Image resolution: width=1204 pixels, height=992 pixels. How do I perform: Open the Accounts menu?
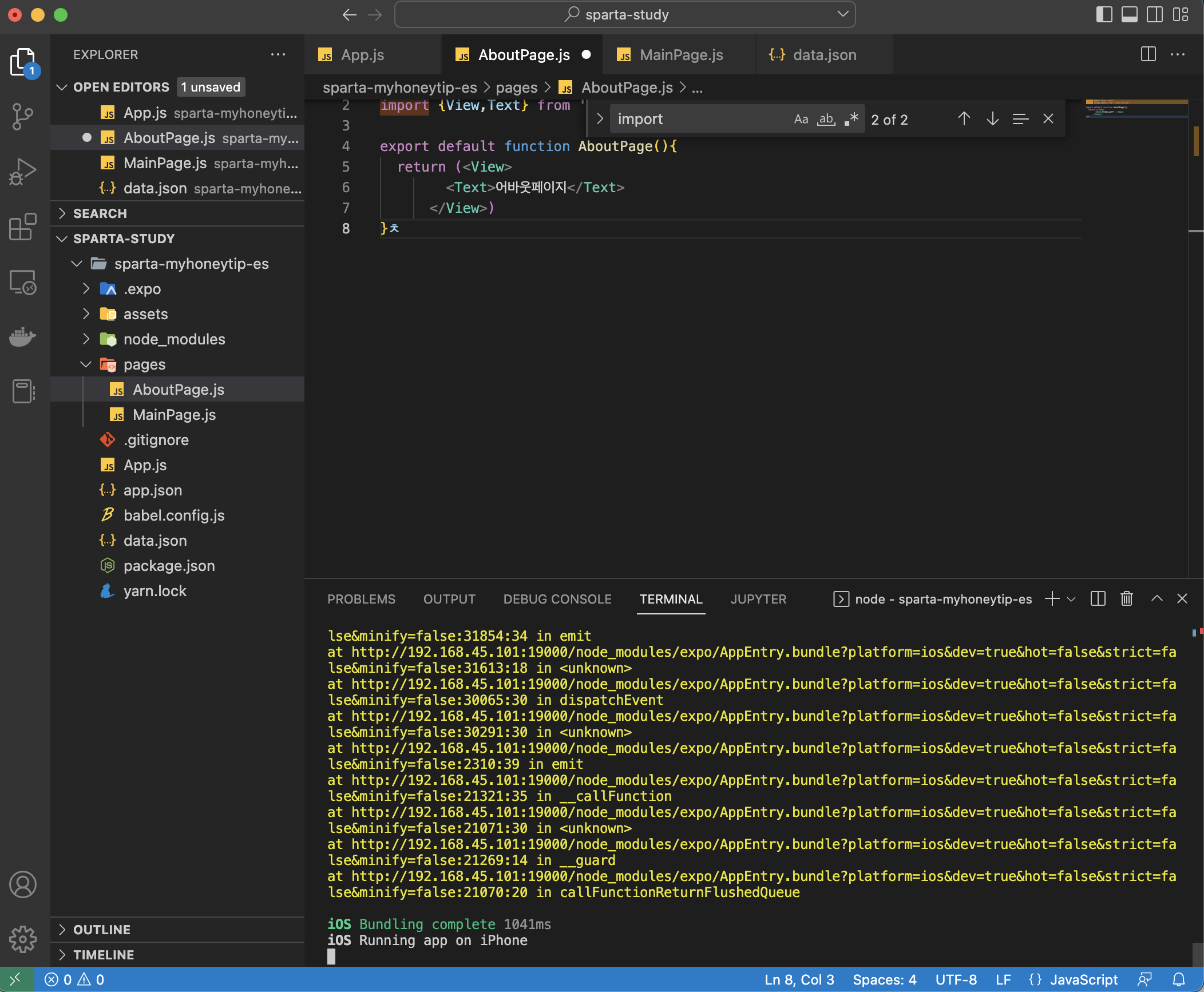click(23, 884)
